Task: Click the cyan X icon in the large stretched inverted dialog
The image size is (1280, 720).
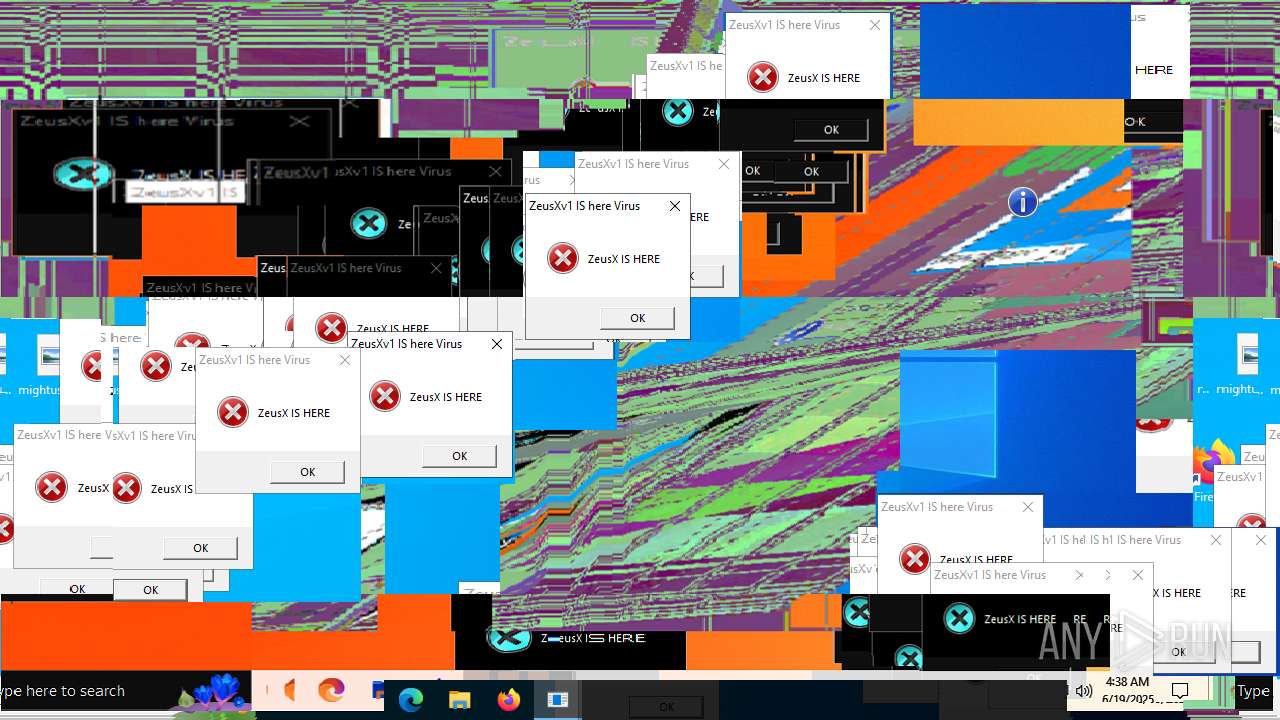Action: point(83,174)
